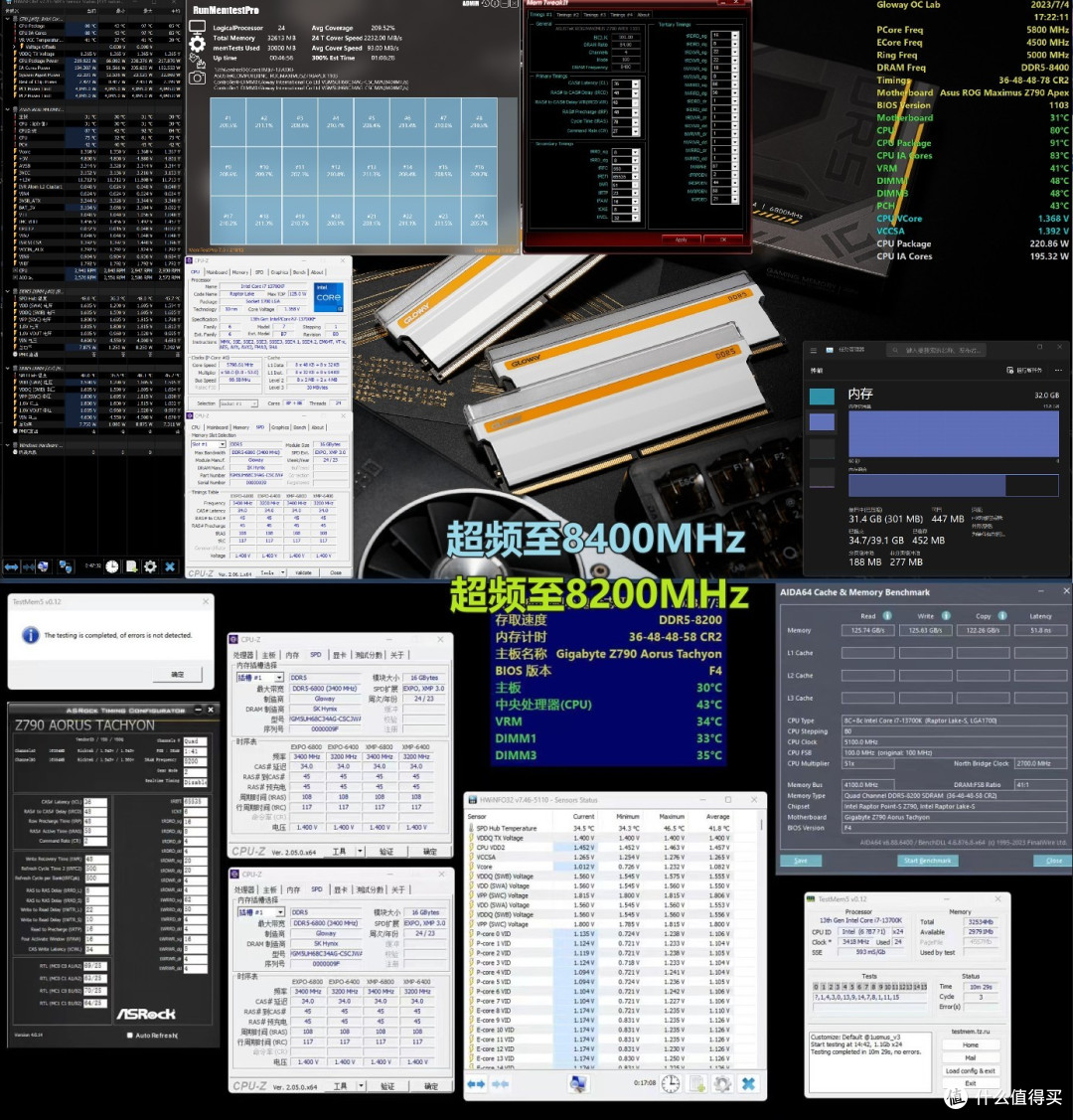Switch to Mainboard tab in top CPU-Z window
The height and width of the screenshot is (1120, 1073).
[217, 272]
